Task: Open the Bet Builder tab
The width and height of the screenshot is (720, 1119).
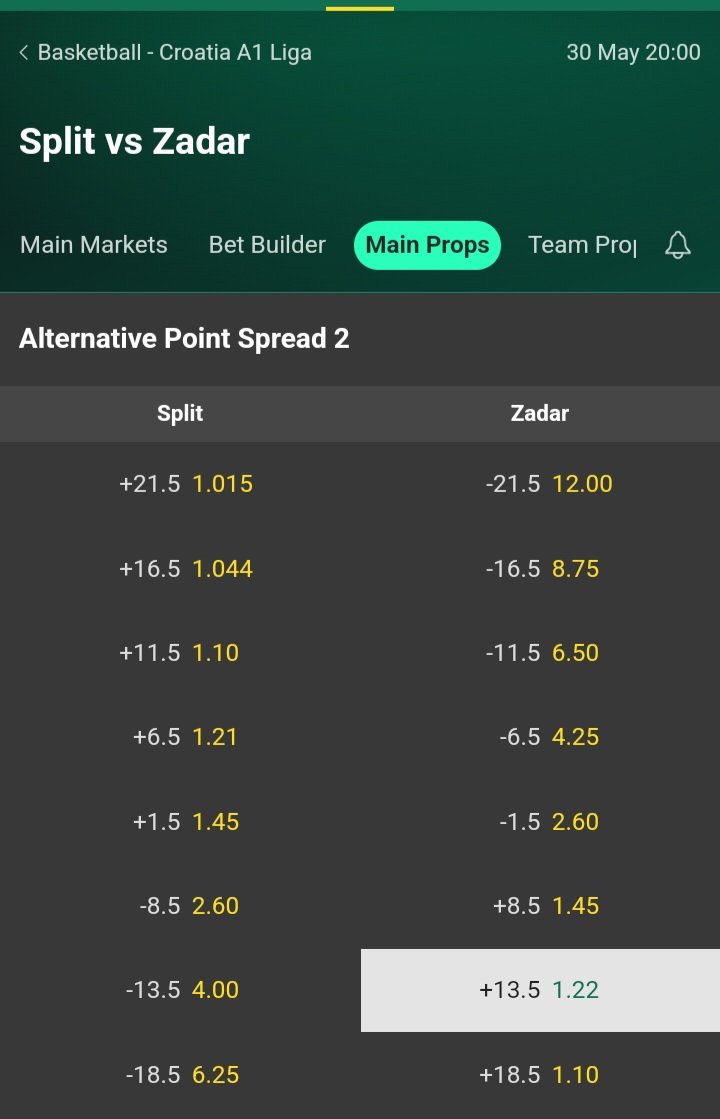Action: (x=267, y=245)
